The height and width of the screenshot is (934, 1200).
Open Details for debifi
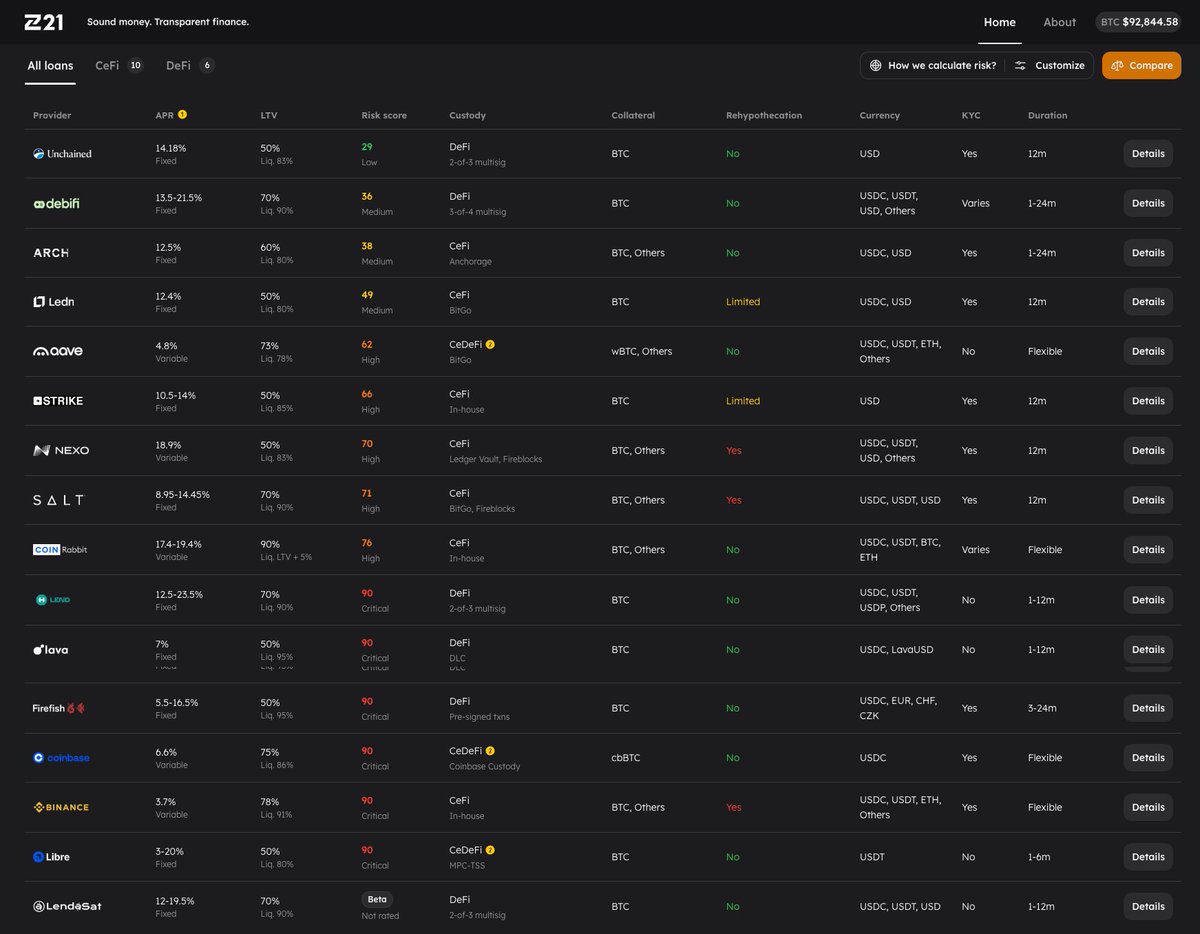point(1148,203)
